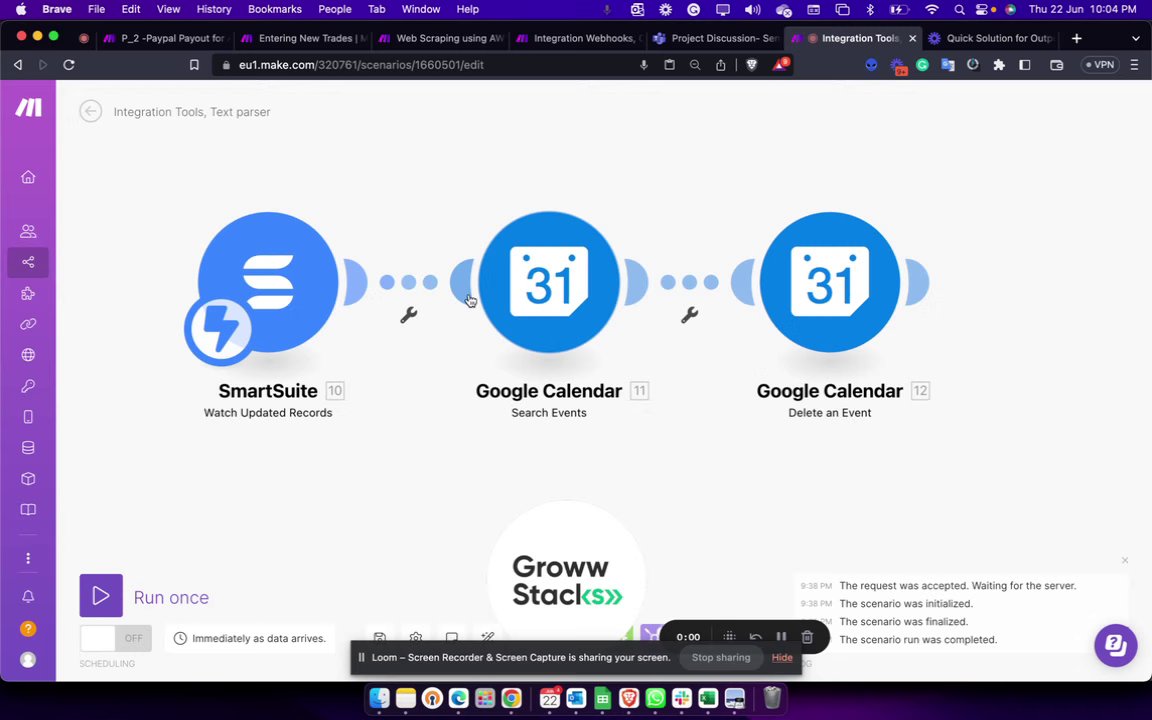The height and width of the screenshot is (720, 1152).
Task: Open the Google Calendar Delete an Event module
Action: tap(829, 282)
